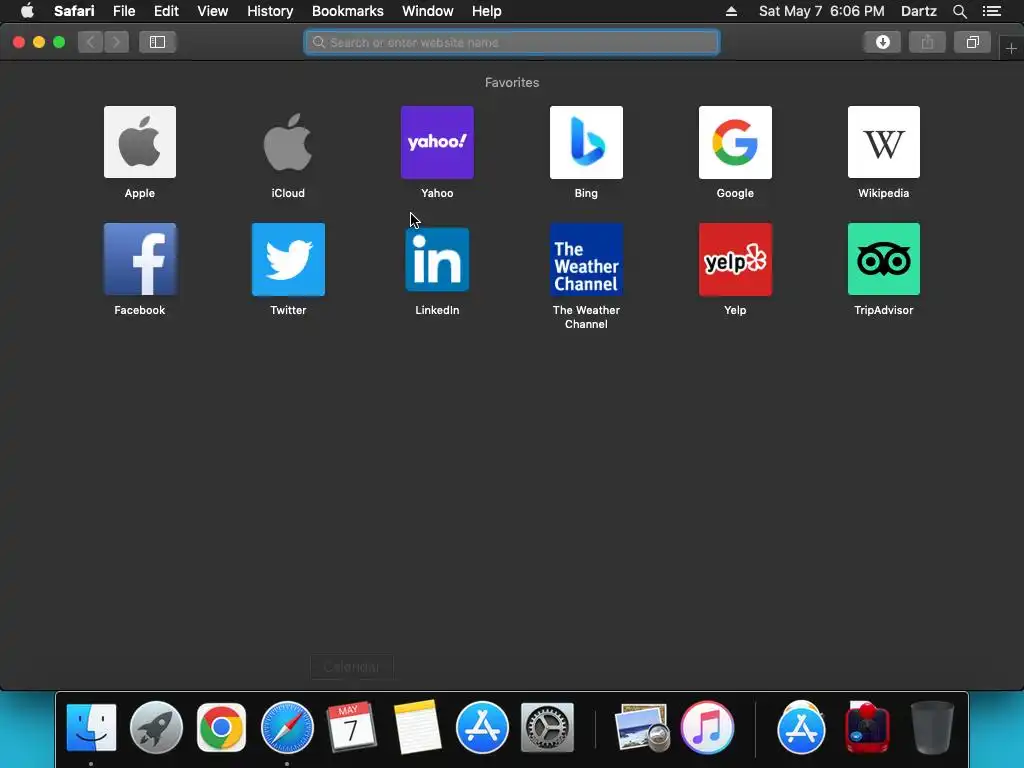Open the Apple favorite tile

pyautogui.click(x=140, y=142)
